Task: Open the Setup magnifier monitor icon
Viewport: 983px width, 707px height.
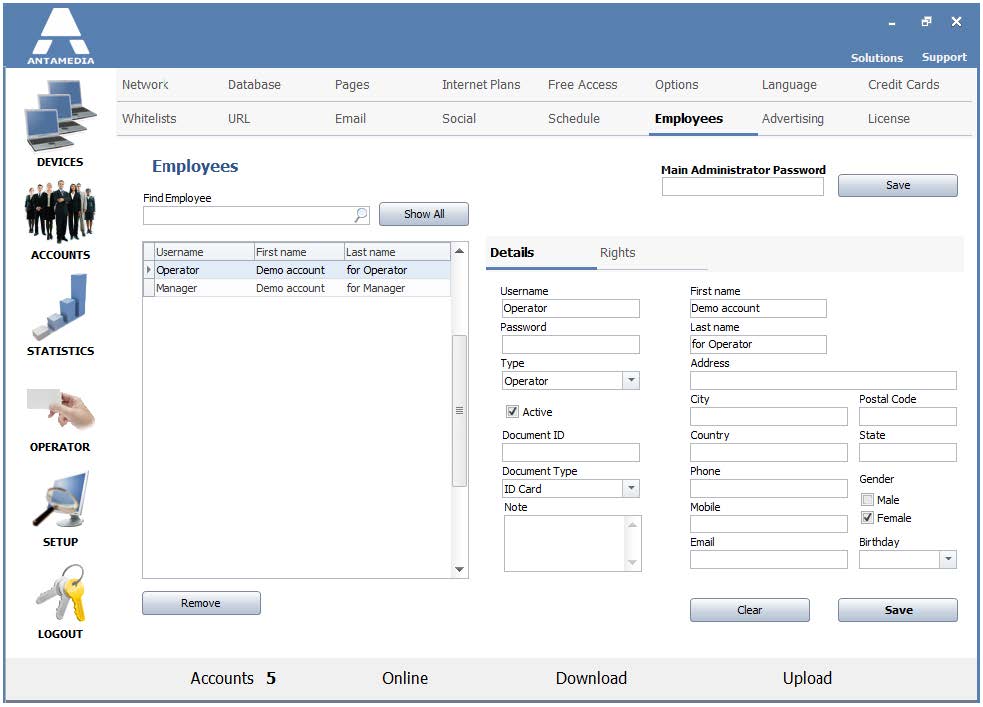Action: coord(60,500)
